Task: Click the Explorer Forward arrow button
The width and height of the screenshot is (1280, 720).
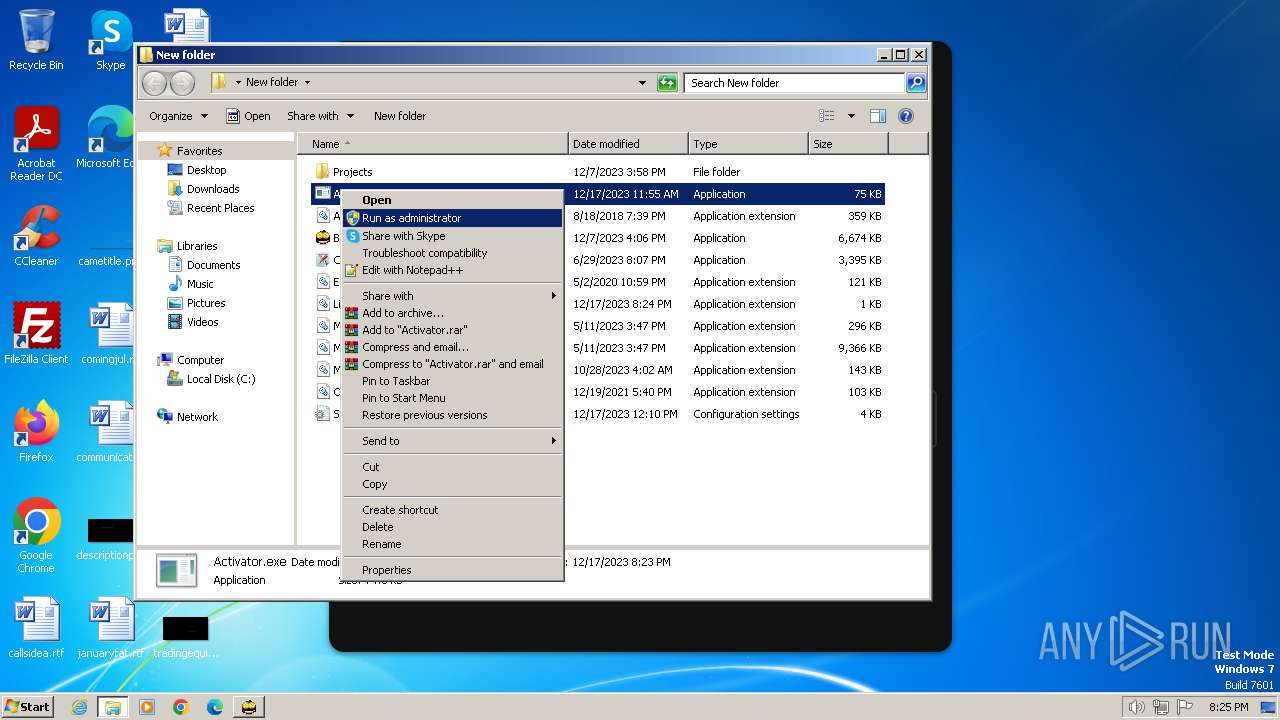Action: click(x=182, y=83)
